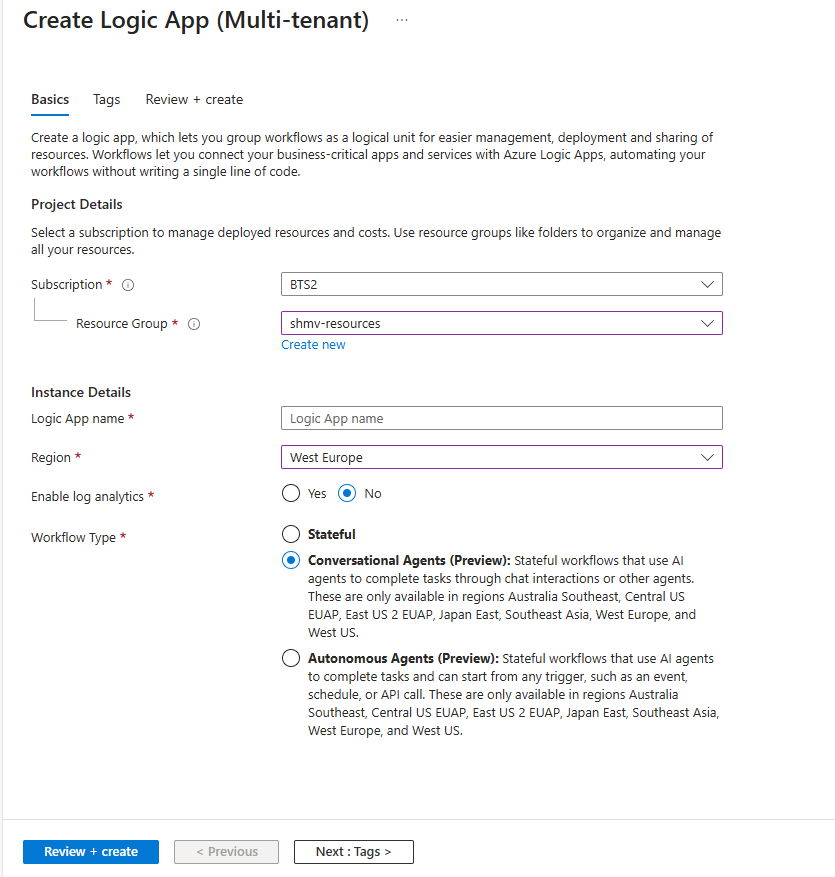Choose Autonomous Agents (Preview) workflow type

(x=290, y=658)
